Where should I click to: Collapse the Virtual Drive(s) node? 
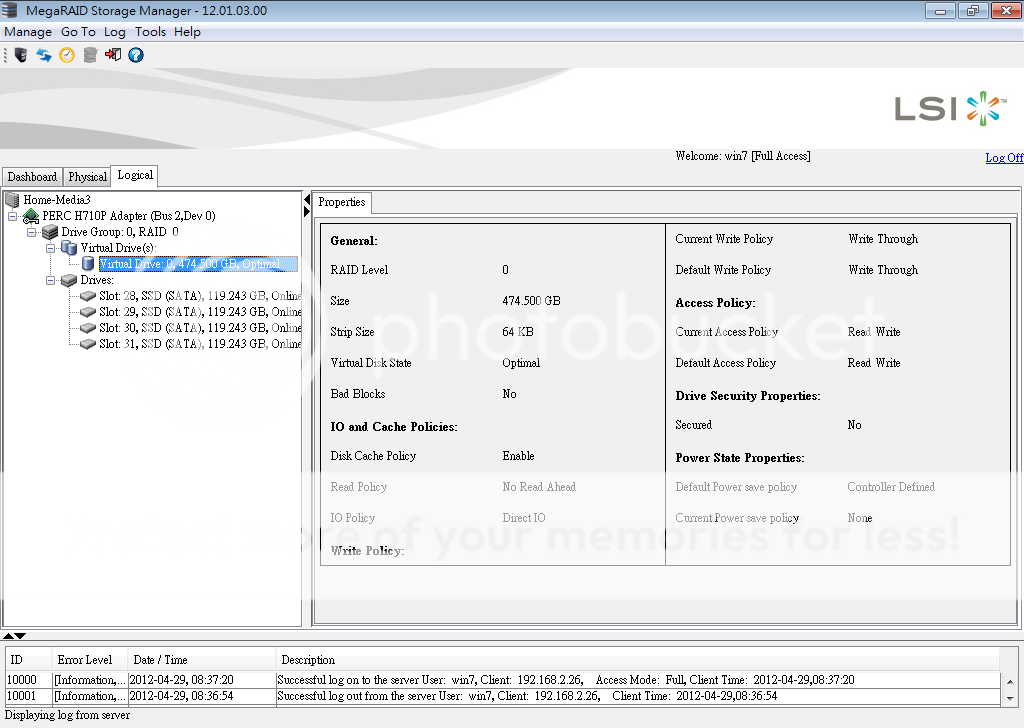[50, 248]
